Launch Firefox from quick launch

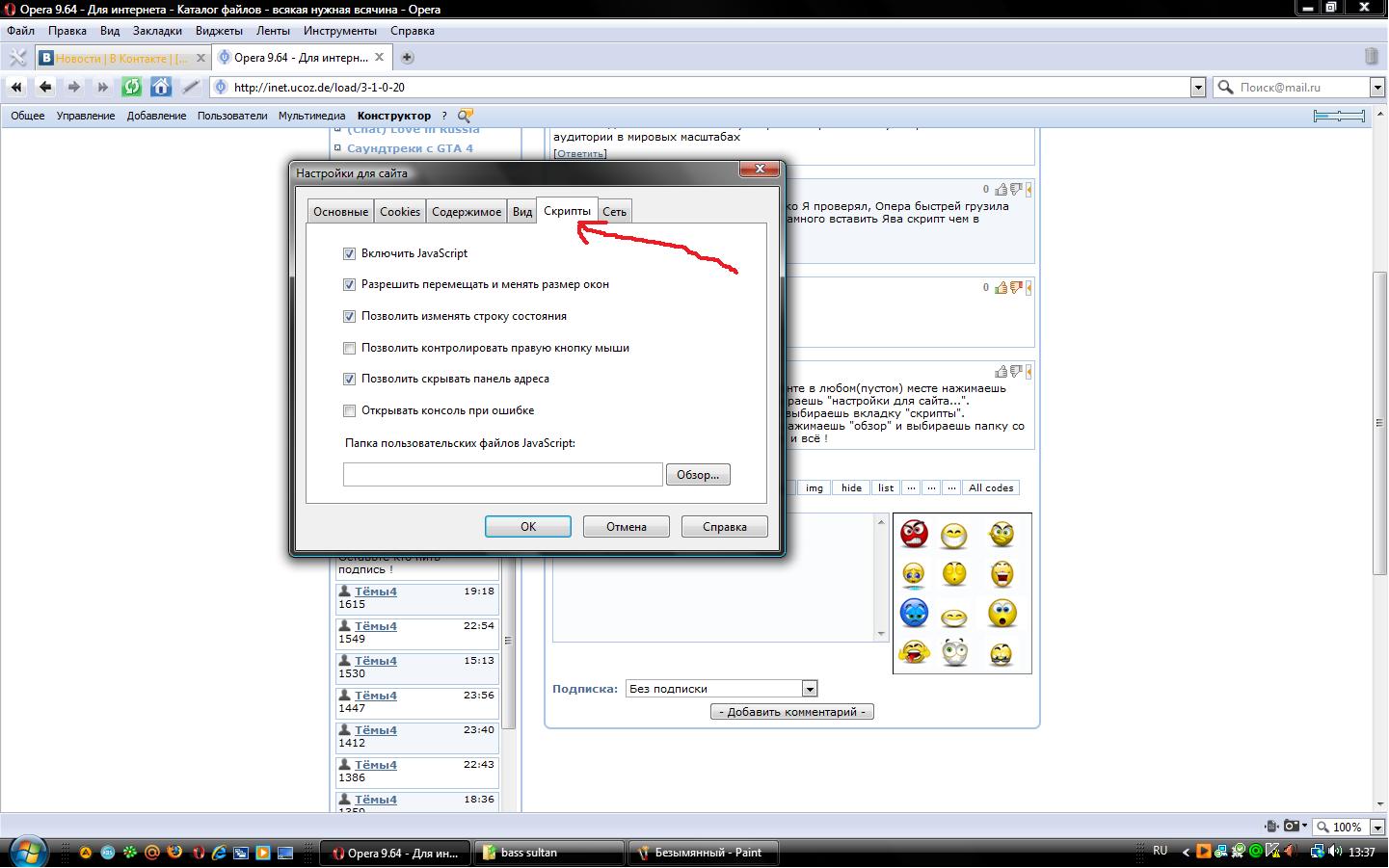[x=174, y=853]
